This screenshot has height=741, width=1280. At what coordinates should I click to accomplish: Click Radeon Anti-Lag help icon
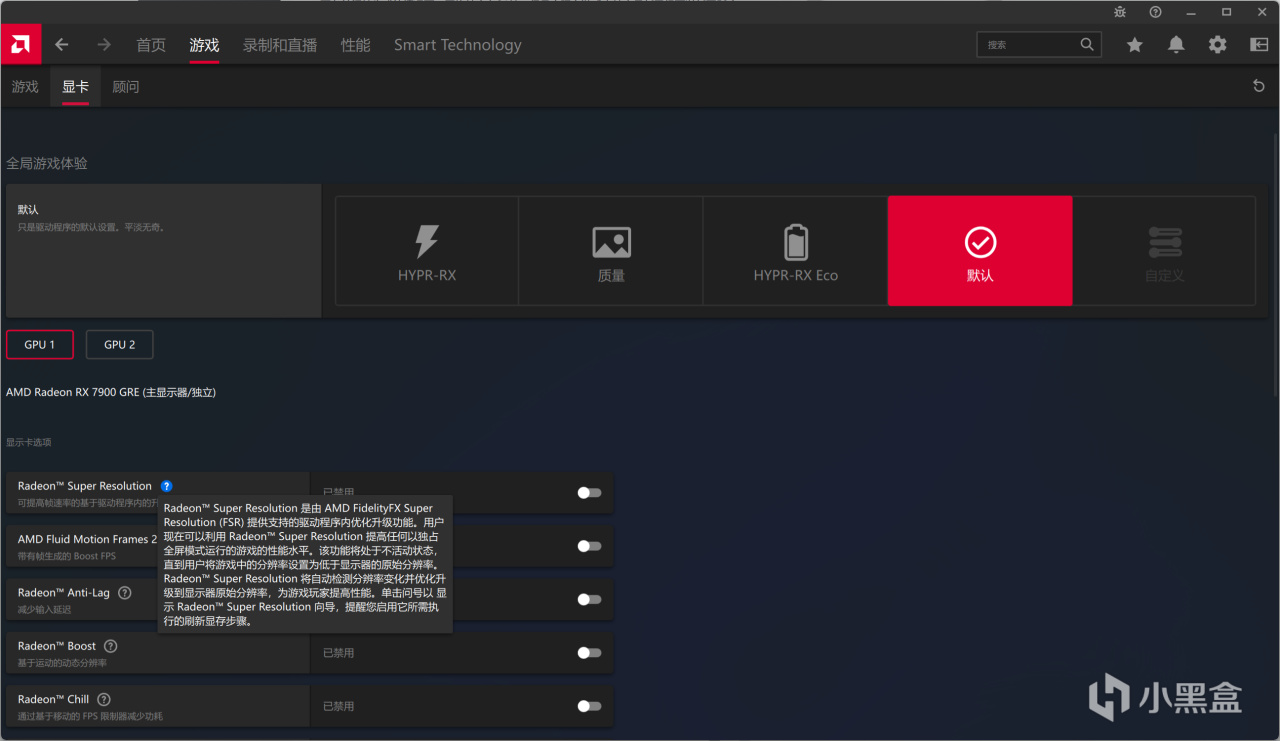(124, 592)
